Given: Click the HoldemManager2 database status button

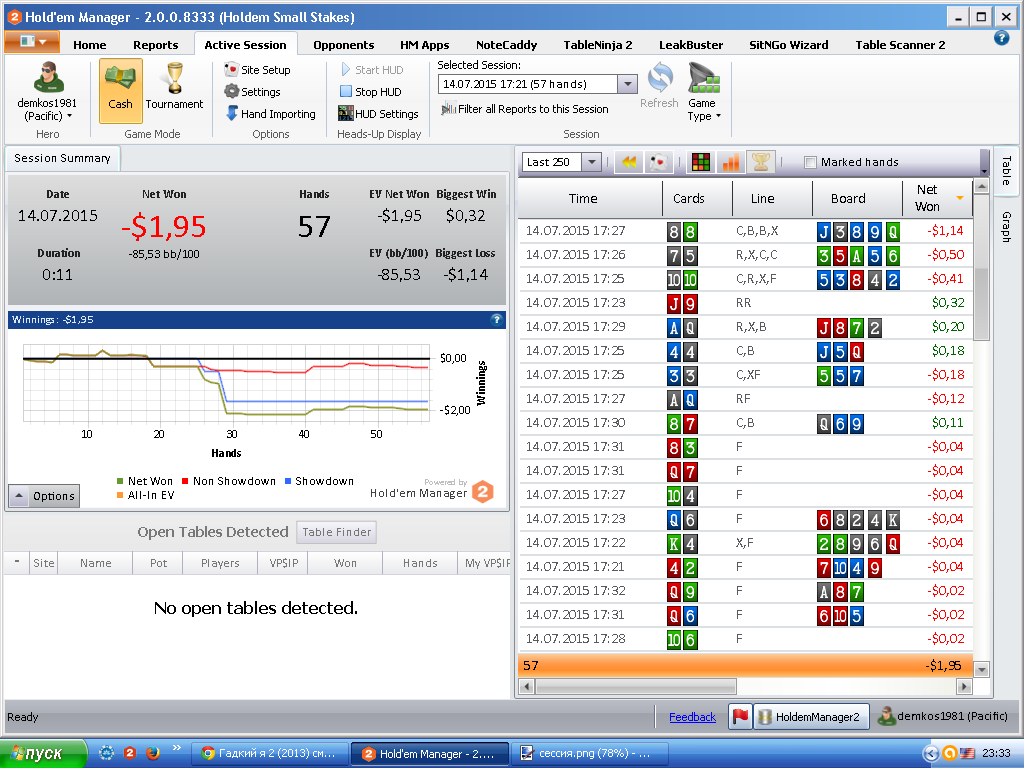Looking at the screenshot, I should click(x=812, y=716).
